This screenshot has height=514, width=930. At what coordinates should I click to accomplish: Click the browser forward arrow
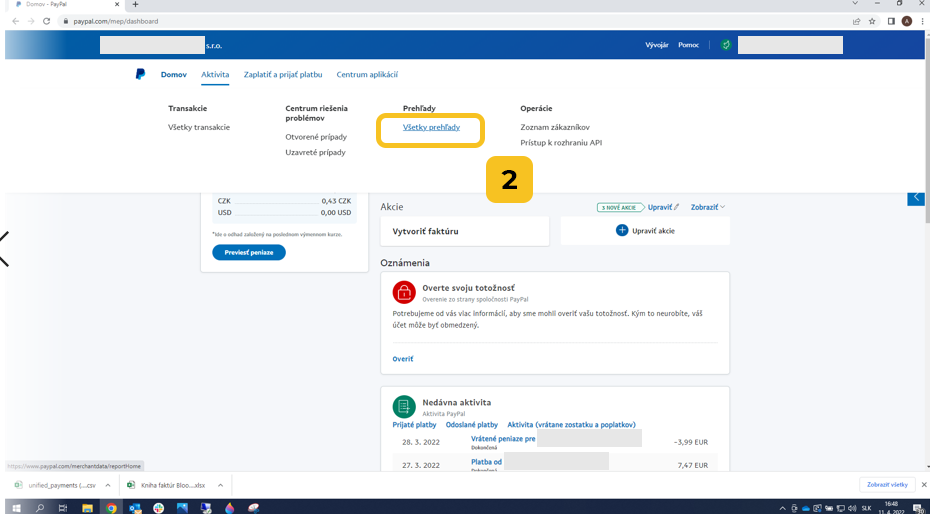click(x=31, y=21)
